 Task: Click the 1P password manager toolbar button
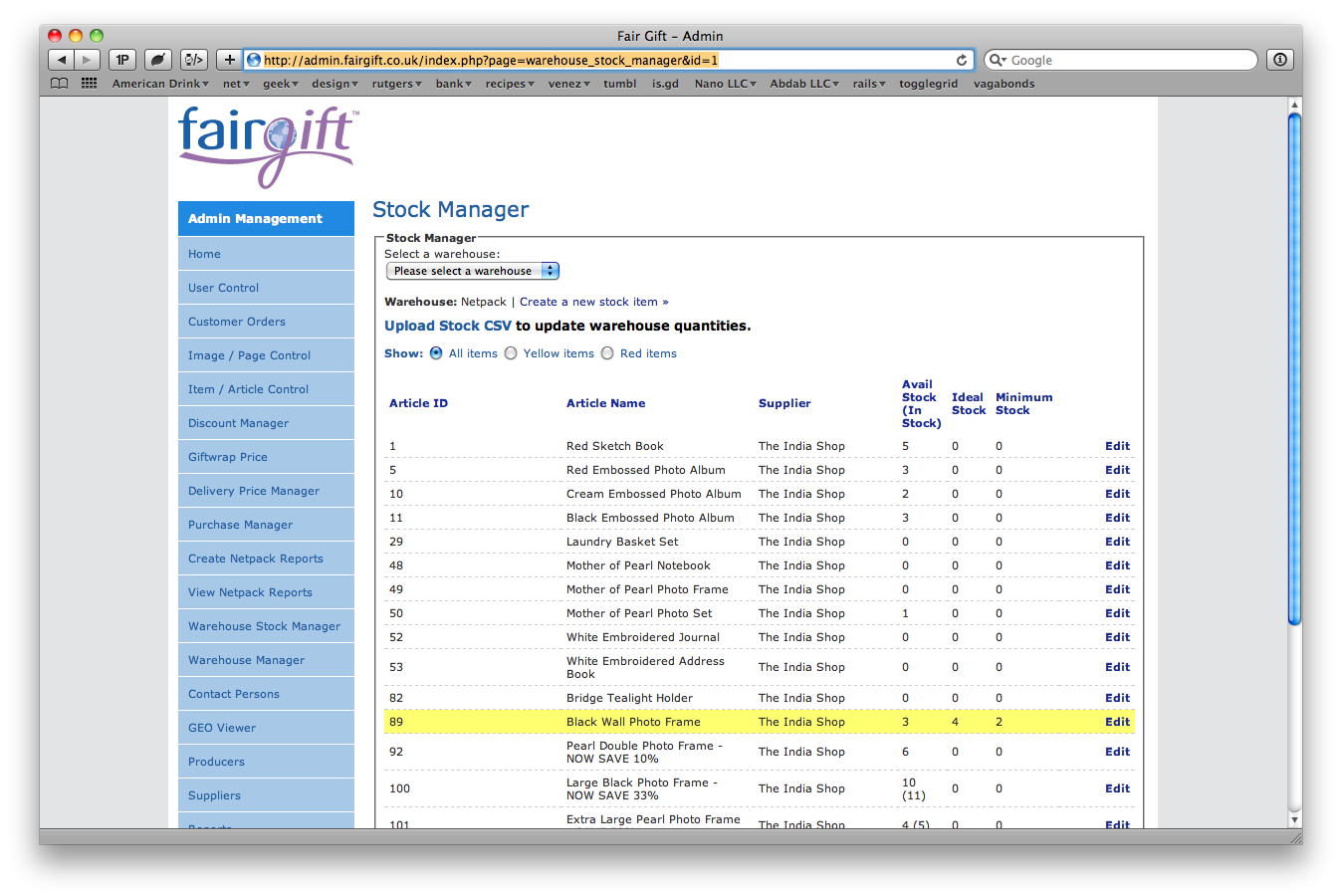click(122, 60)
